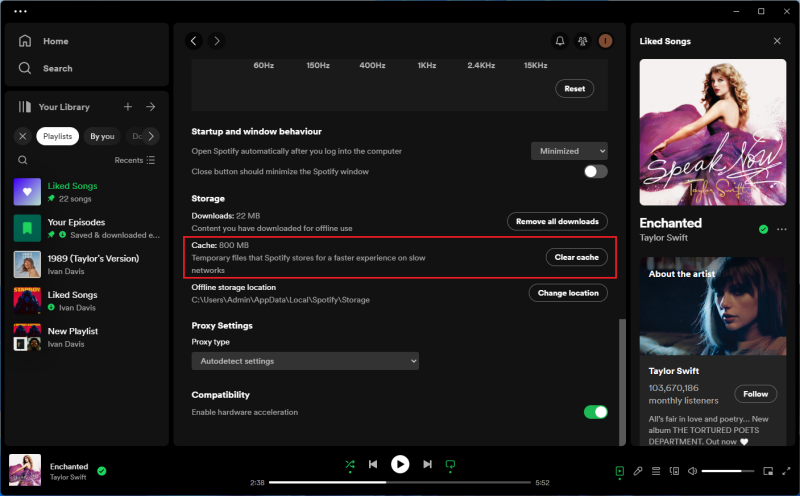The height and width of the screenshot is (496, 800).
Task: Reset the equalizer
Action: pos(574,88)
